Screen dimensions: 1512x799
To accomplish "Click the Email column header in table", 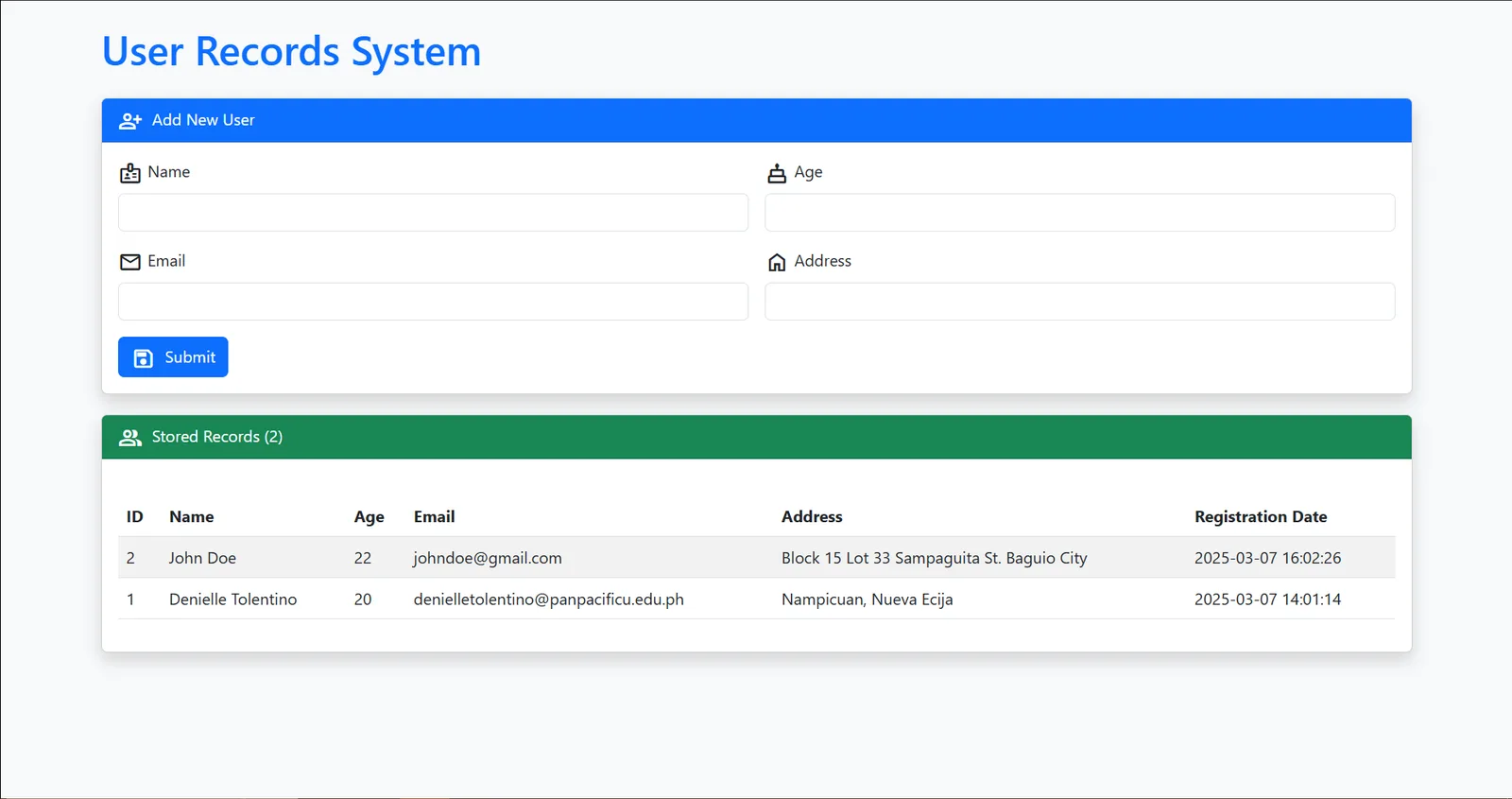I will 435,517.
